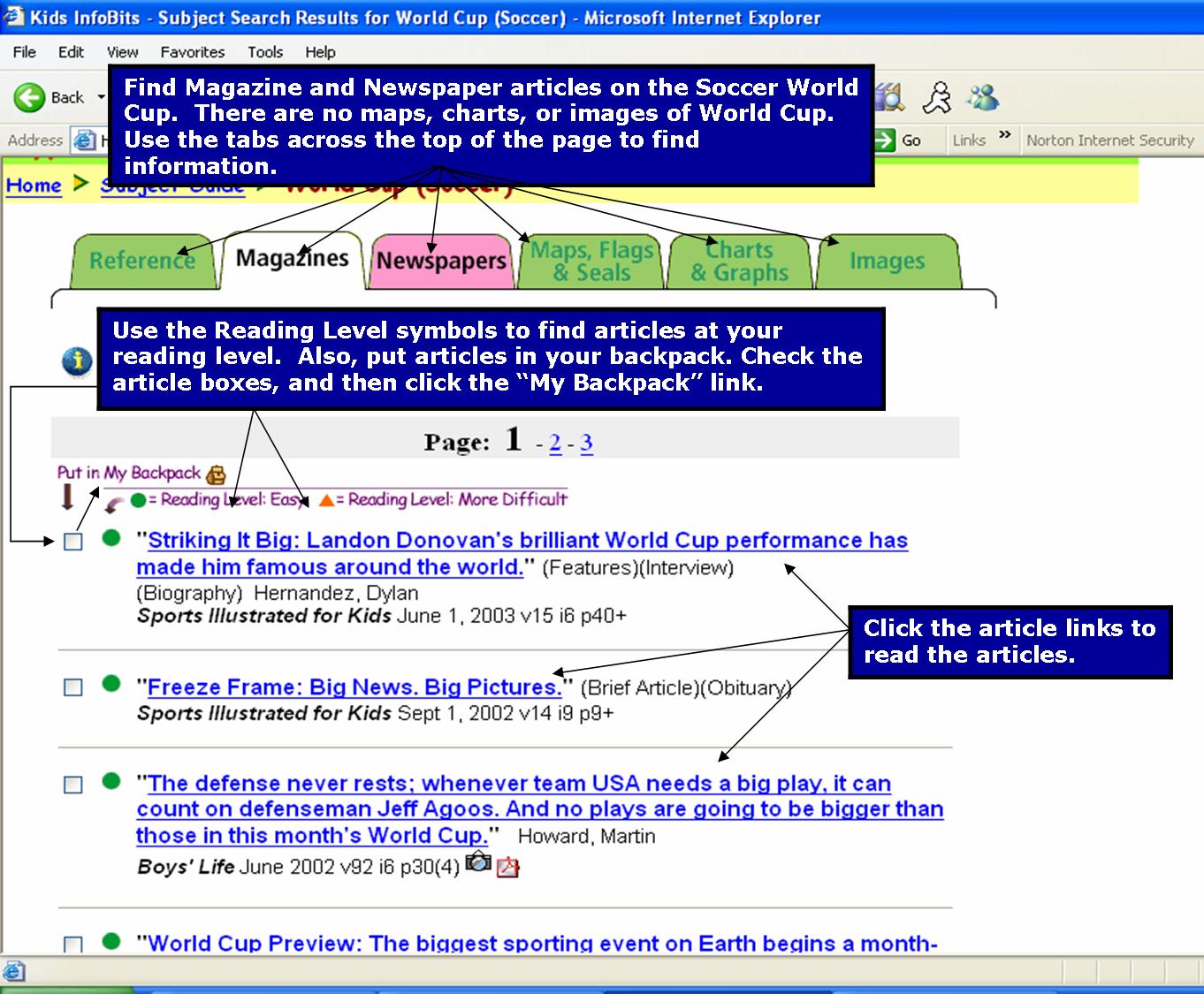This screenshot has height=994, width=1204.
Task: Click green reading-level dot beside The defense never rests
Action: point(110,780)
